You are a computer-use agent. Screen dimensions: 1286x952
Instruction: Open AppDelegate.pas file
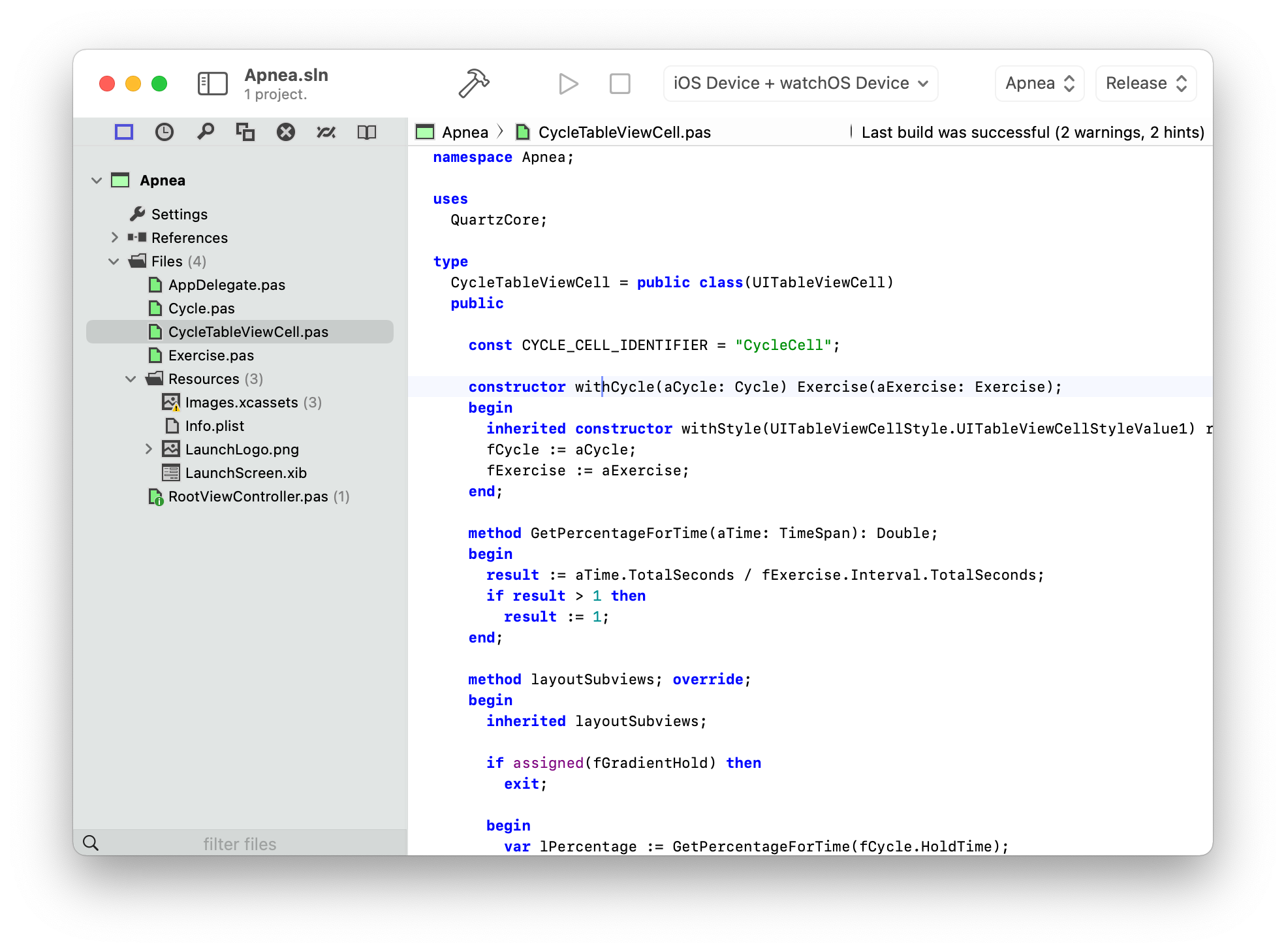(x=227, y=285)
